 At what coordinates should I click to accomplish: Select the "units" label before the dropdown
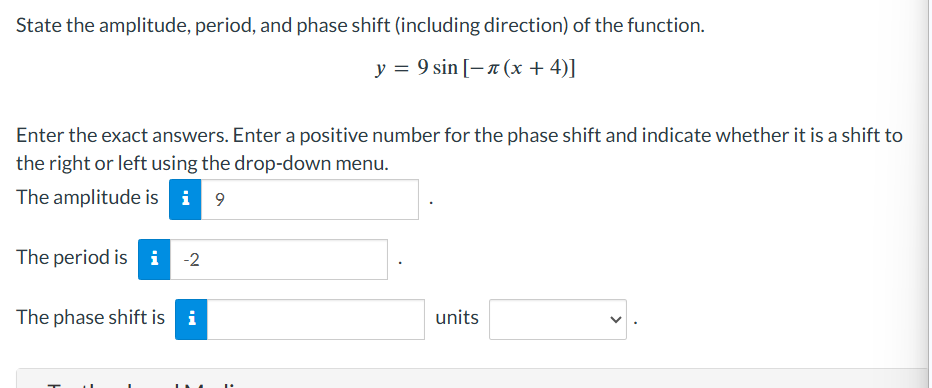(457, 317)
